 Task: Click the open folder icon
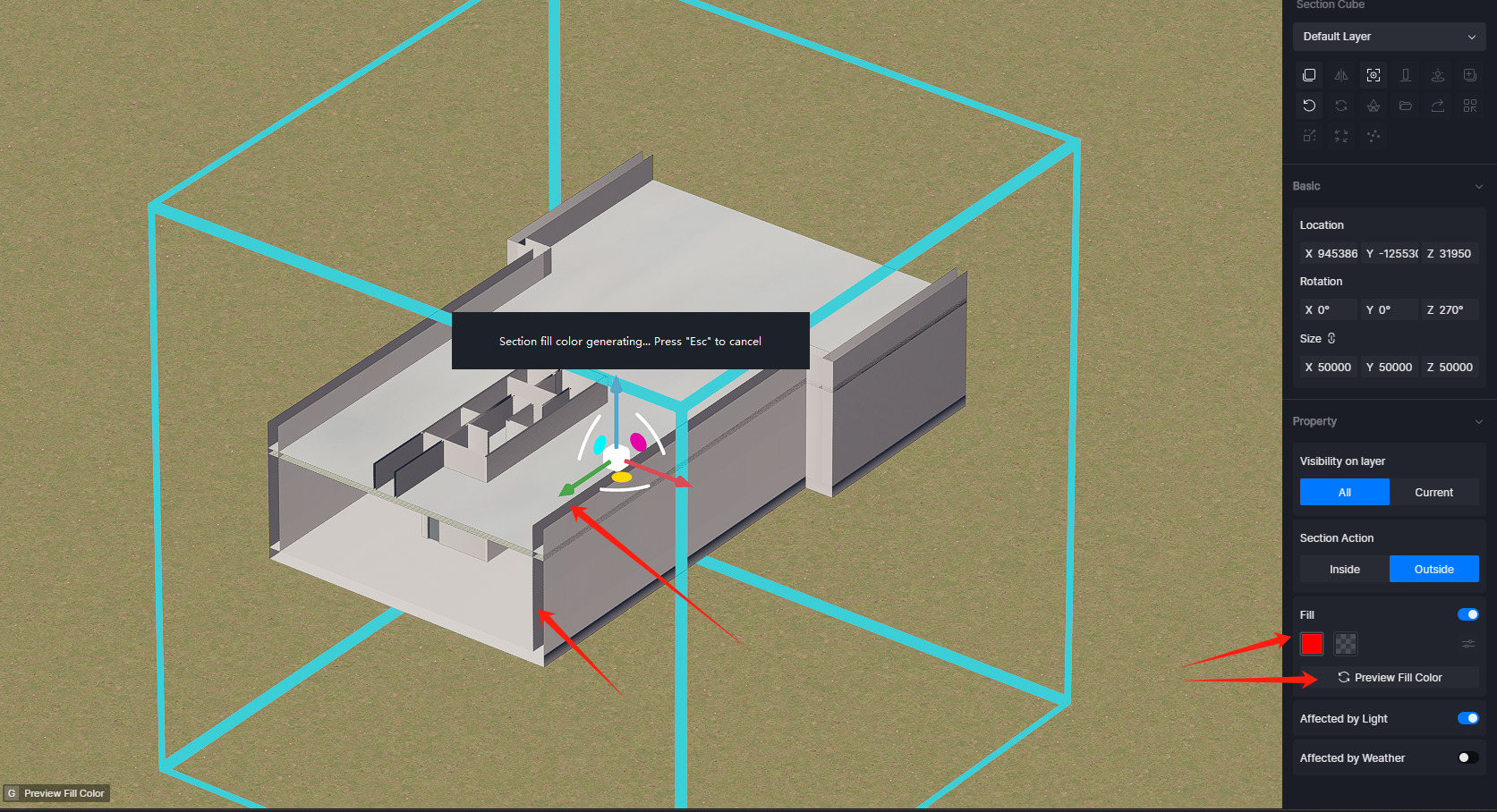1406,106
